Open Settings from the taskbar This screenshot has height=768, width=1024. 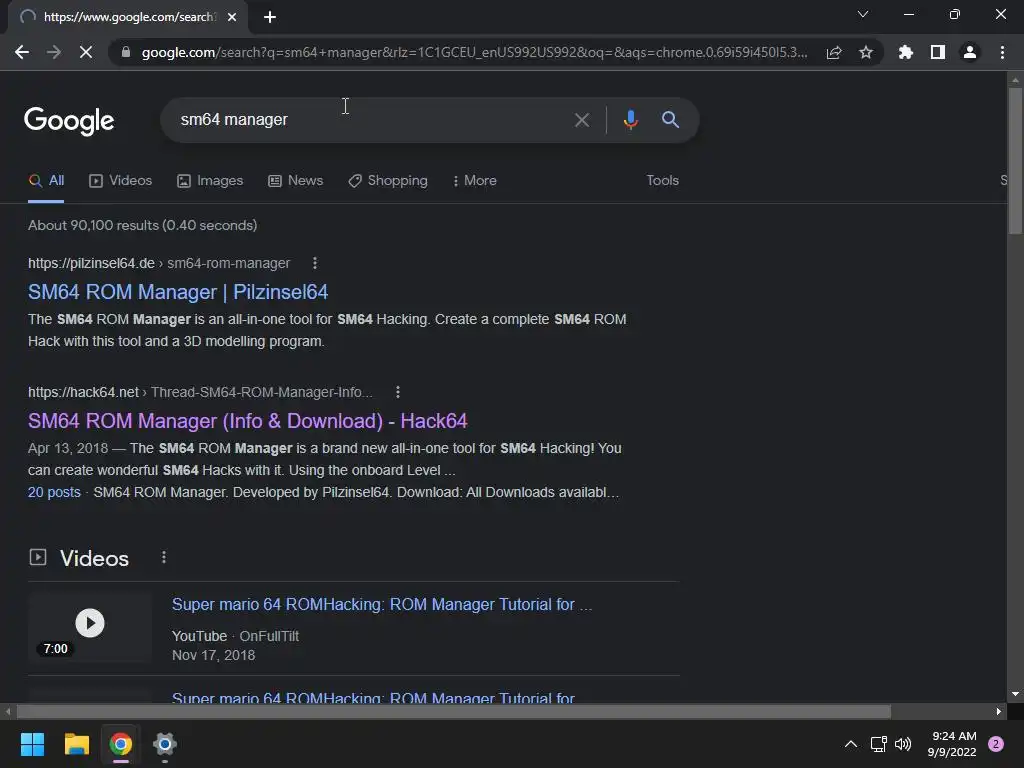click(165, 744)
